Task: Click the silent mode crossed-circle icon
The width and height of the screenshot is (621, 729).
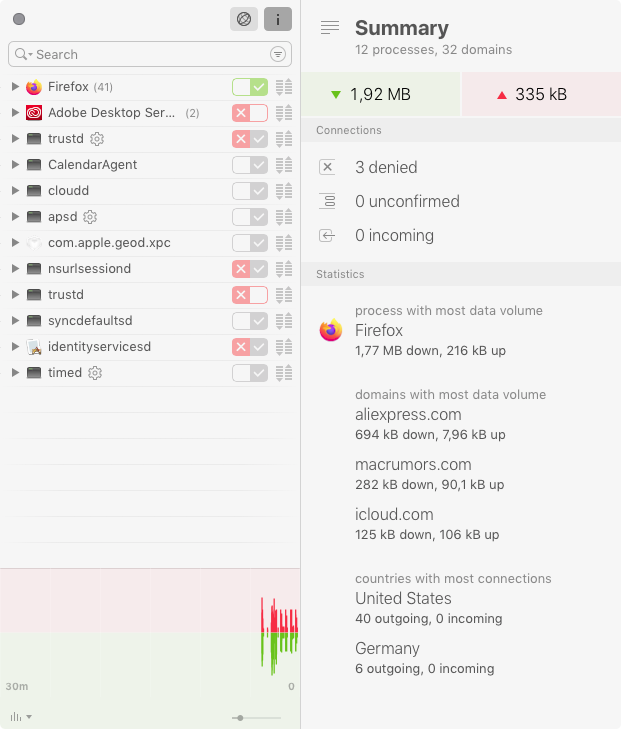Action: coord(243,19)
